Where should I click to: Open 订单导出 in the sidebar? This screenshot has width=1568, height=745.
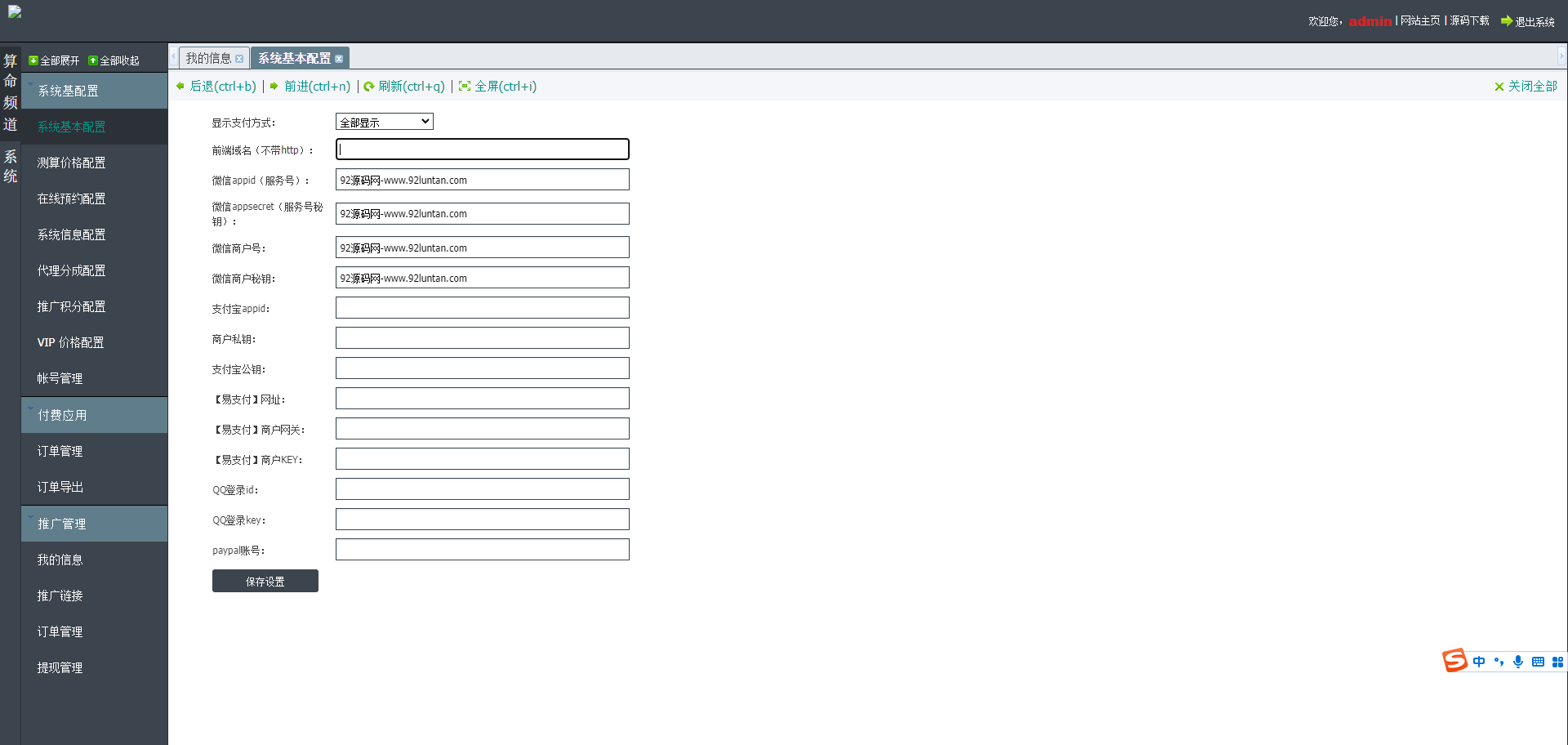click(95, 487)
